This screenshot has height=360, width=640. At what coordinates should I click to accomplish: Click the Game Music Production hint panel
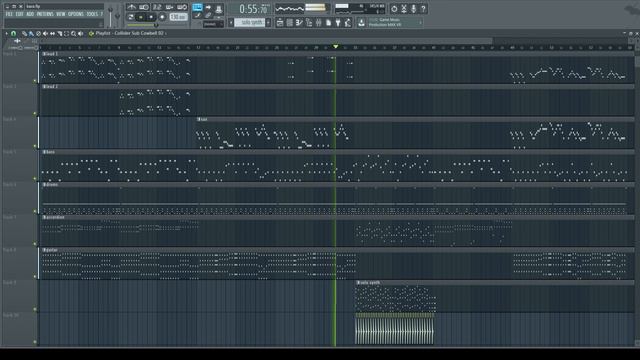[x=395, y=22]
